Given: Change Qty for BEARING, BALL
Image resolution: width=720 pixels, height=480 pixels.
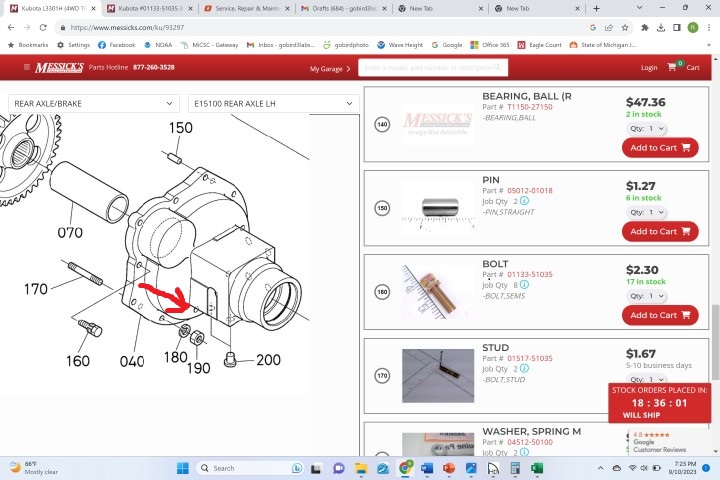Looking at the screenshot, I should [647, 129].
